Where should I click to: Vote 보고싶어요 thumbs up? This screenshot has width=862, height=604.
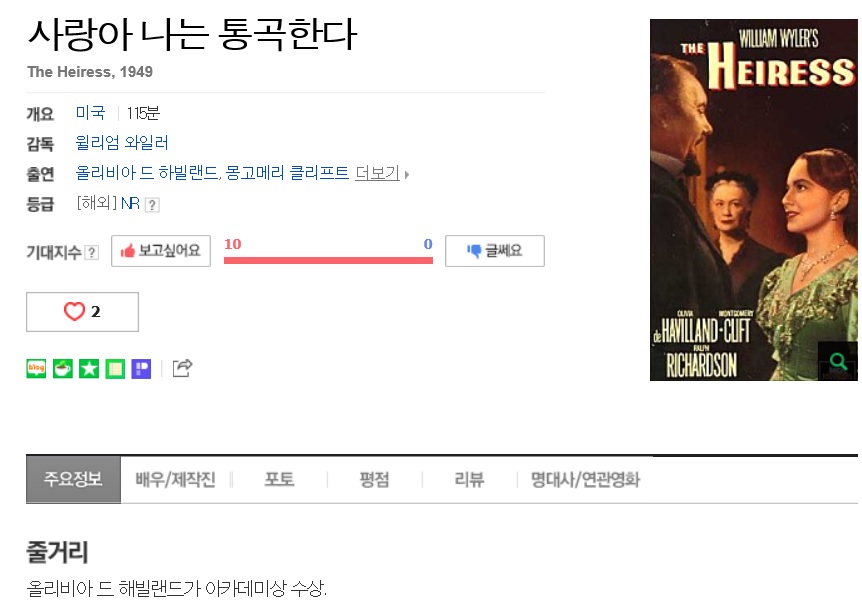[x=161, y=251]
